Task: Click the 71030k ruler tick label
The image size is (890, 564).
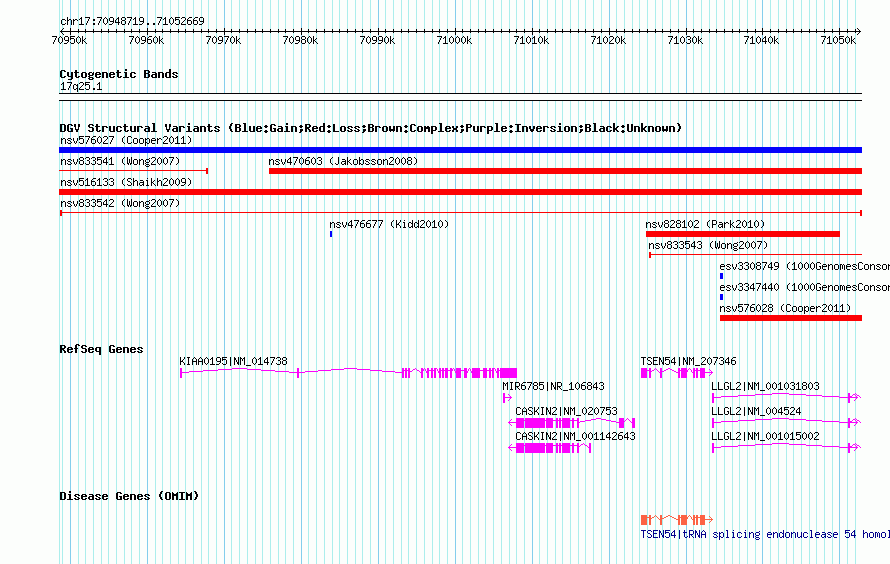Action: pyautogui.click(x=685, y=40)
